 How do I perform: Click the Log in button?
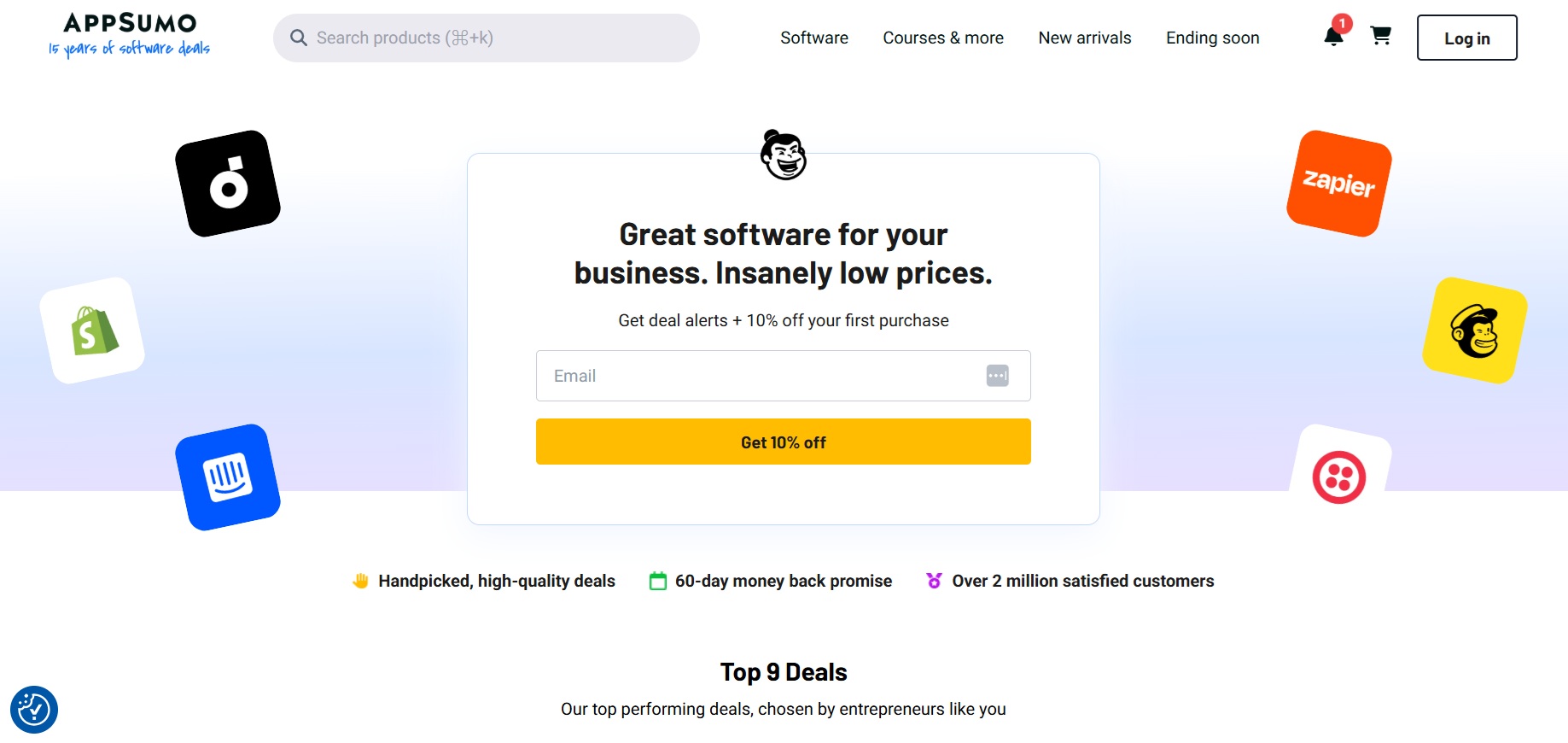[1466, 38]
